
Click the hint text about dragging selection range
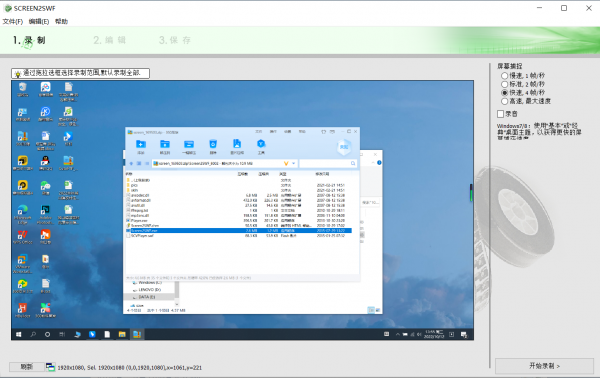(82, 73)
